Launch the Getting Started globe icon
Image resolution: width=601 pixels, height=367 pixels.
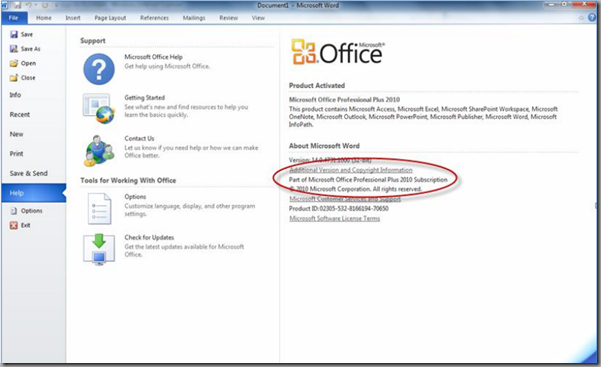[99, 109]
